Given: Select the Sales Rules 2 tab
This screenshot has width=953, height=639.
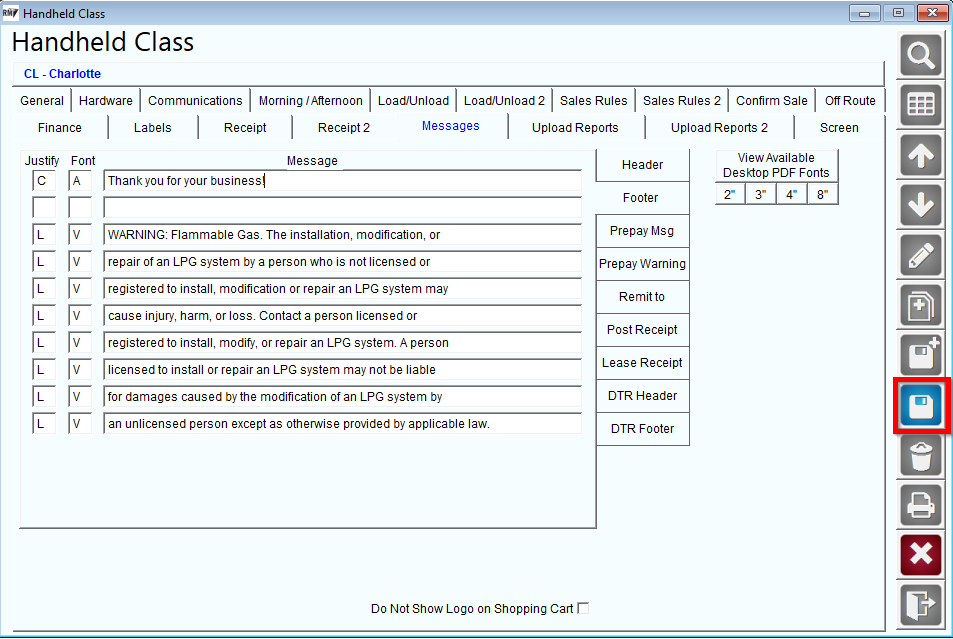Looking at the screenshot, I should [682, 101].
